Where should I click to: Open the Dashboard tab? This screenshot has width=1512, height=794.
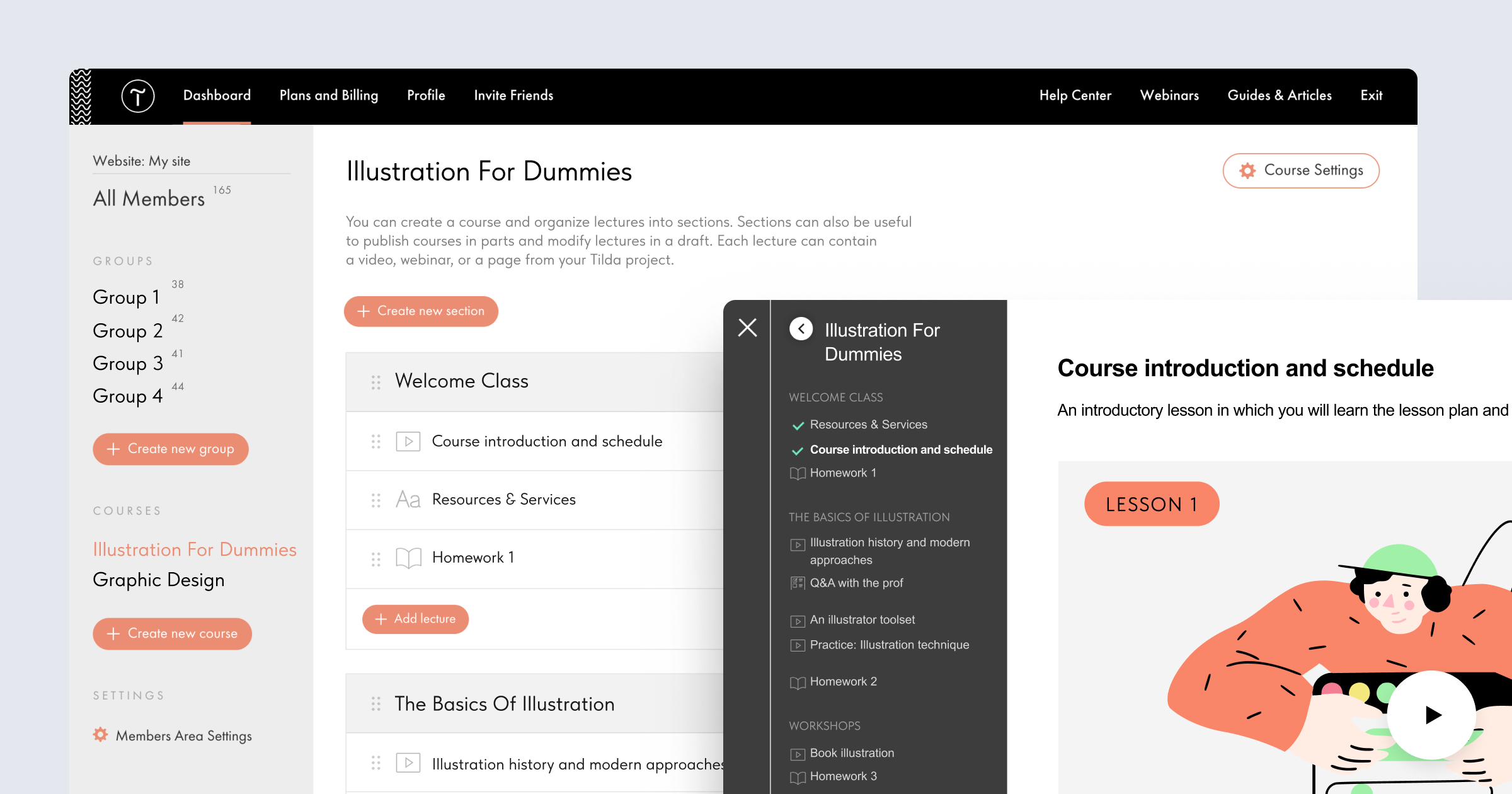click(x=217, y=95)
